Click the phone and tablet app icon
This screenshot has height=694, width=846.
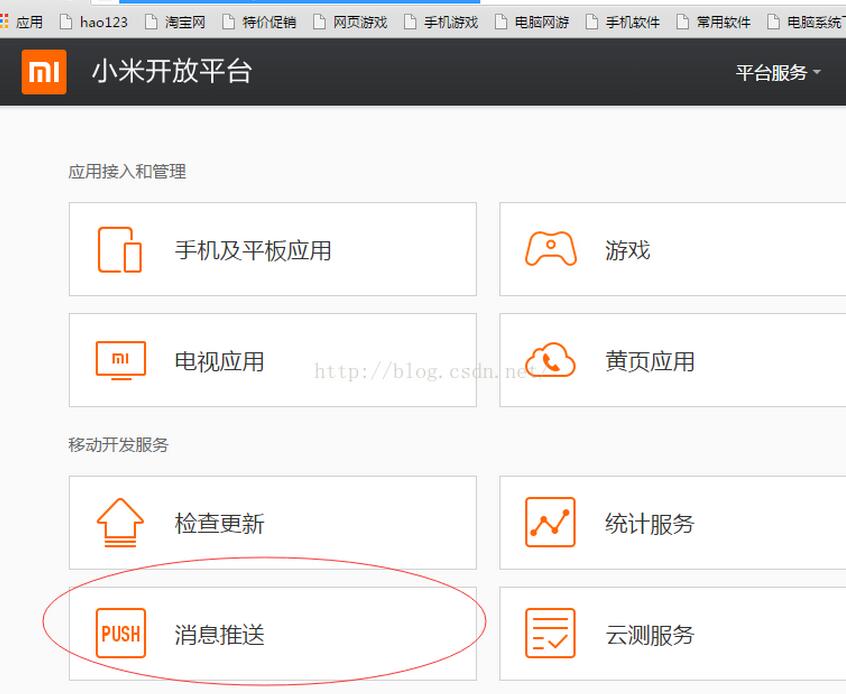[120, 249]
